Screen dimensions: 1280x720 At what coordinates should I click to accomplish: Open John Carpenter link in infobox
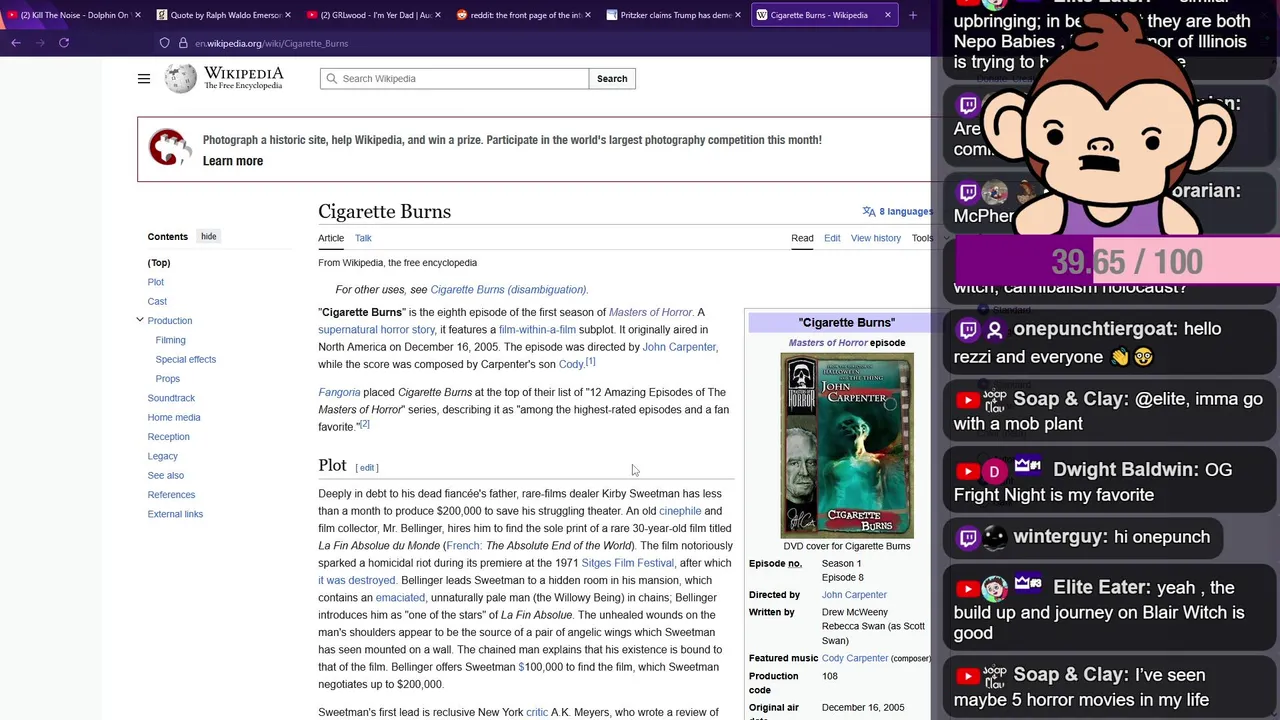(x=854, y=595)
